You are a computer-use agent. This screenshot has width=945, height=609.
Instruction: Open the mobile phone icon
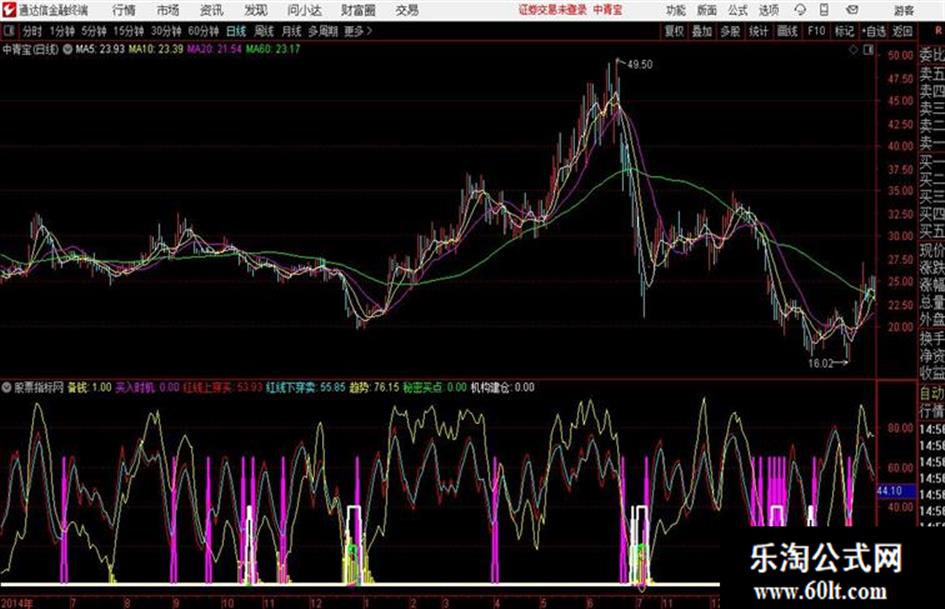(x=824, y=10)
